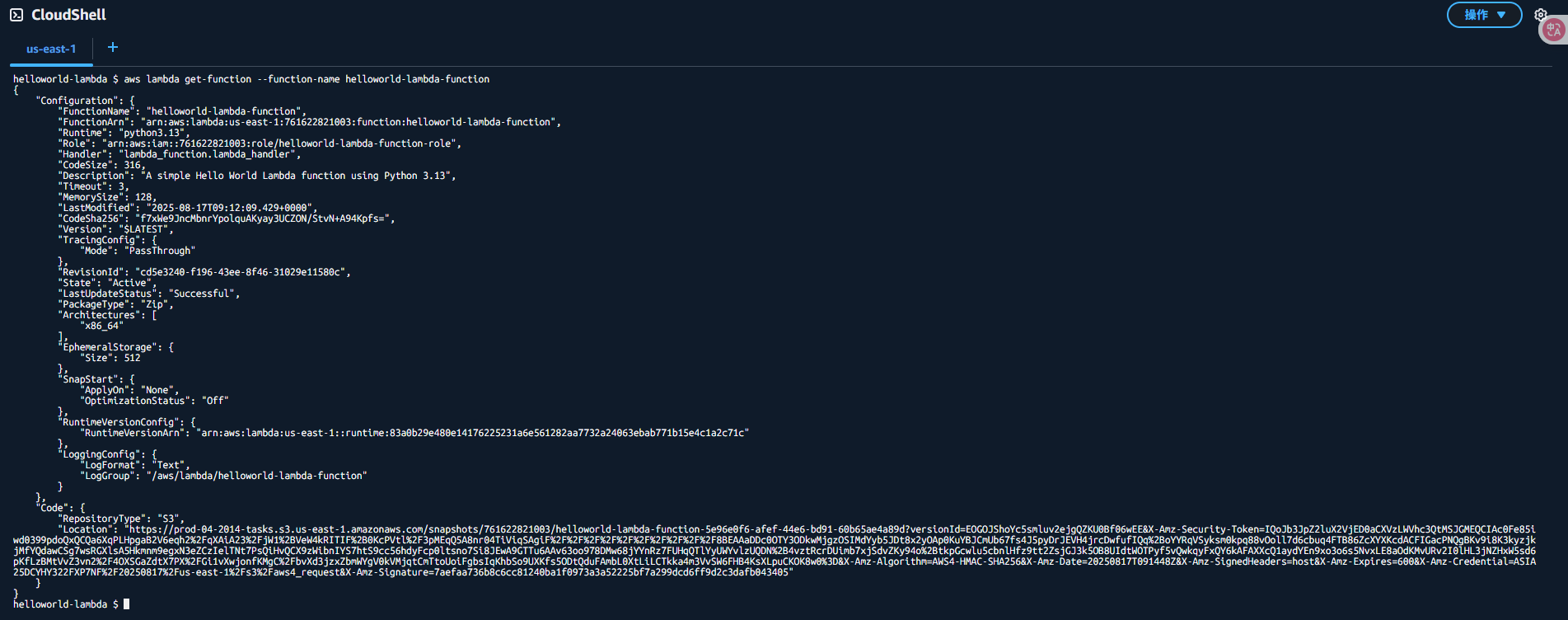Click the "State": "Active" line

108,283
